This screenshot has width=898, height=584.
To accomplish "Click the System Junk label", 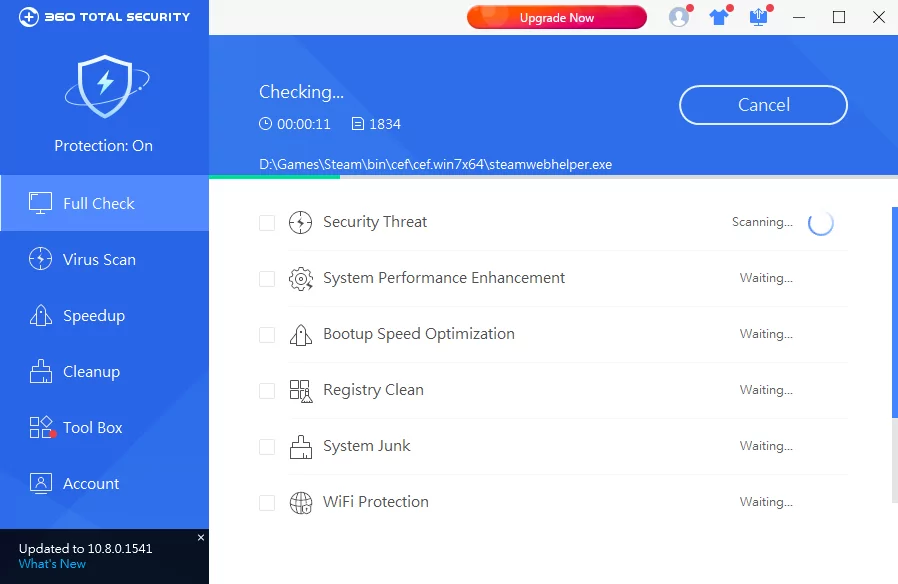I will pos(367,445).
